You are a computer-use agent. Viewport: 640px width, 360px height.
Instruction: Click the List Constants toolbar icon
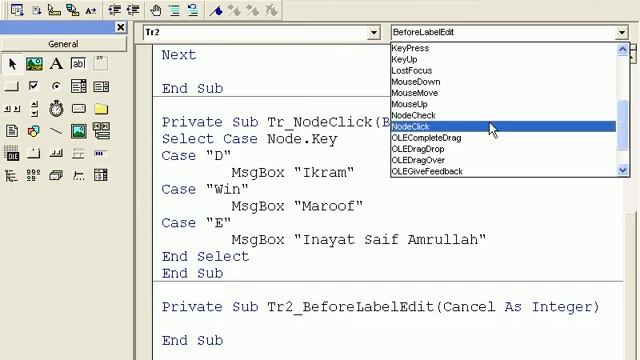pos(36,10)
